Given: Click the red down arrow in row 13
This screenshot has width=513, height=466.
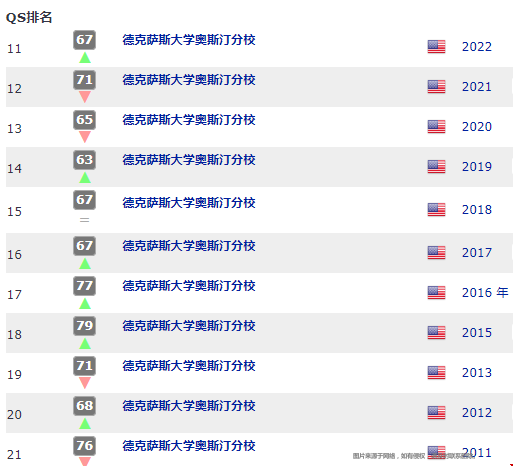Looking at the screenshot, I should click(85, 137).
